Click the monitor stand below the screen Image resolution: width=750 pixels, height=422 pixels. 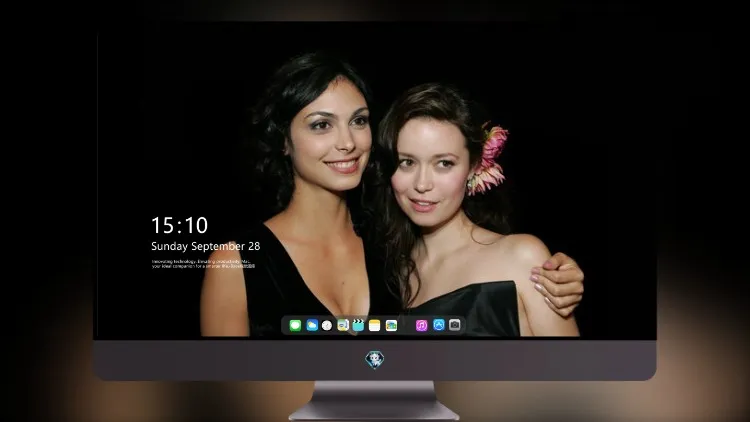tap(374, 401)
